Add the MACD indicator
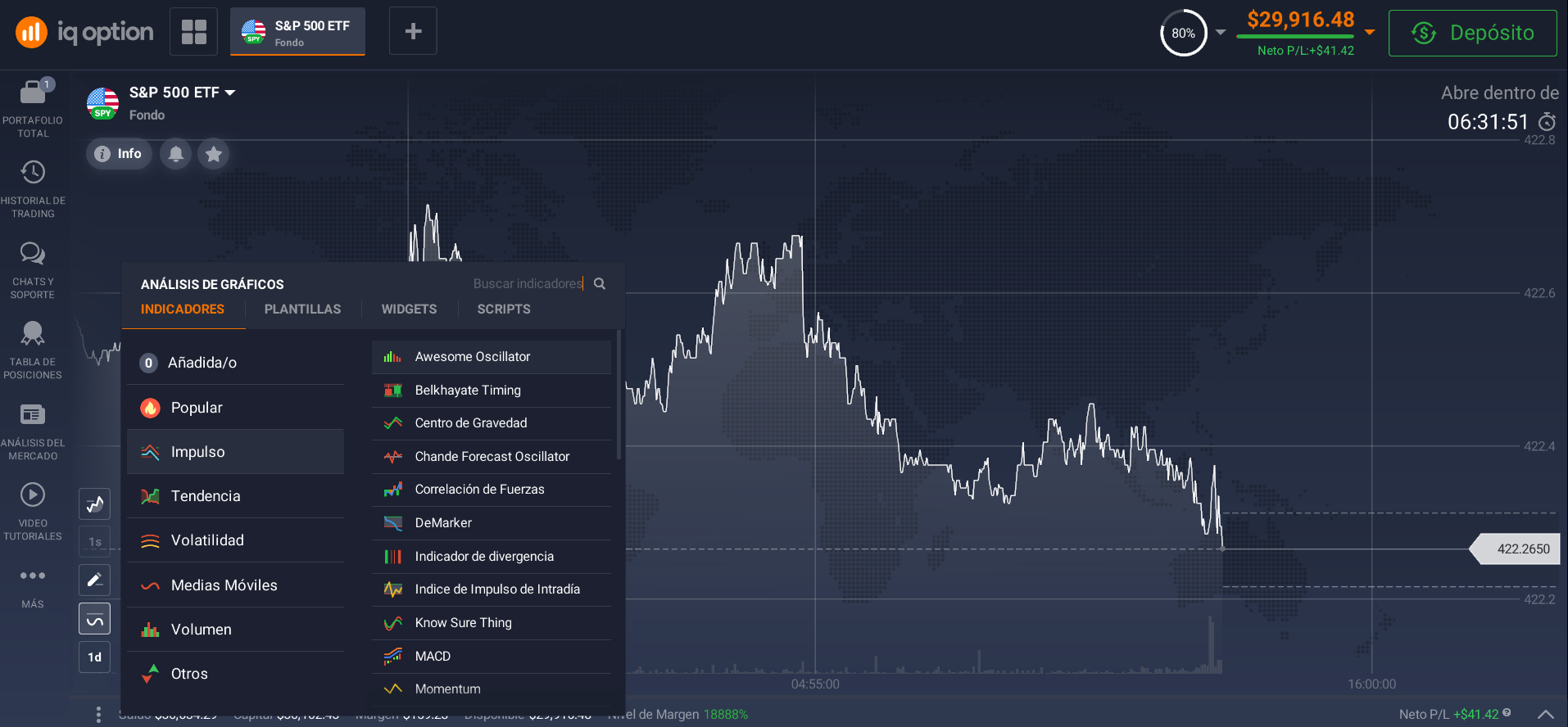The width and height of the screenshot is (1568, 727). click(x=492, y=657)
